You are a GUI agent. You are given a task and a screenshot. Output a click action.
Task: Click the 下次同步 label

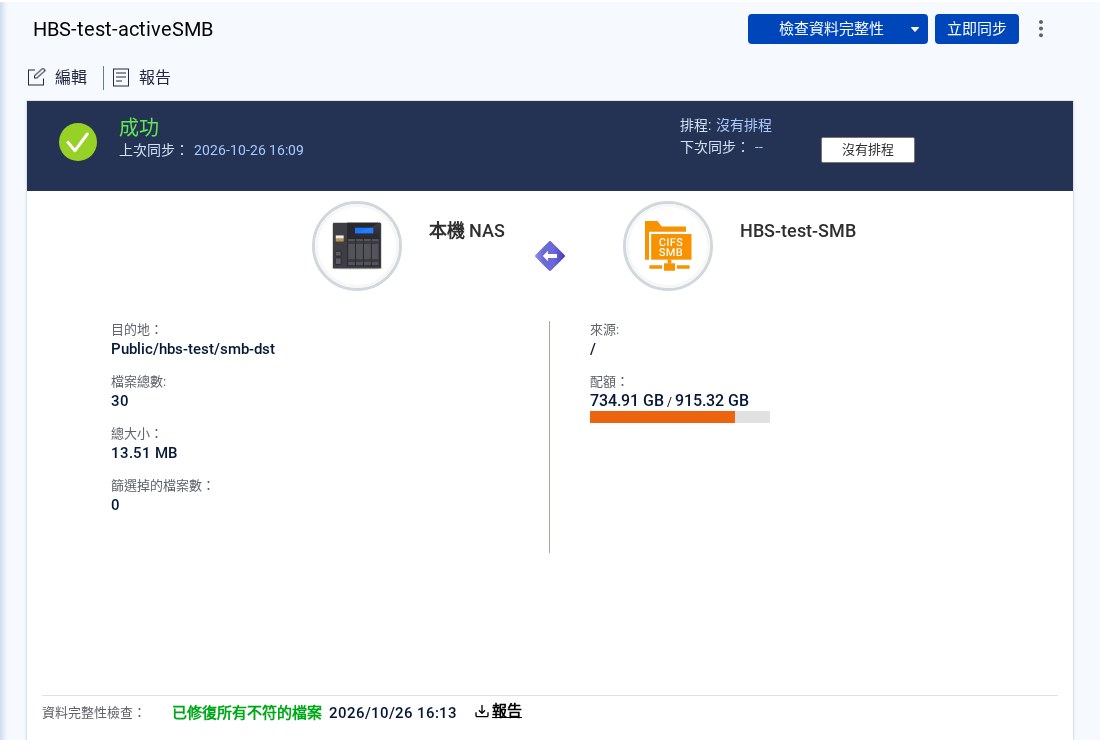point(713,147)
